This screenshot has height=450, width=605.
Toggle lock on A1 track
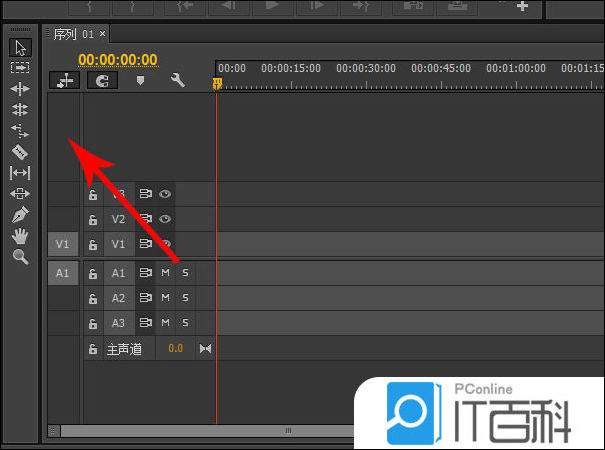coord(93,274)
